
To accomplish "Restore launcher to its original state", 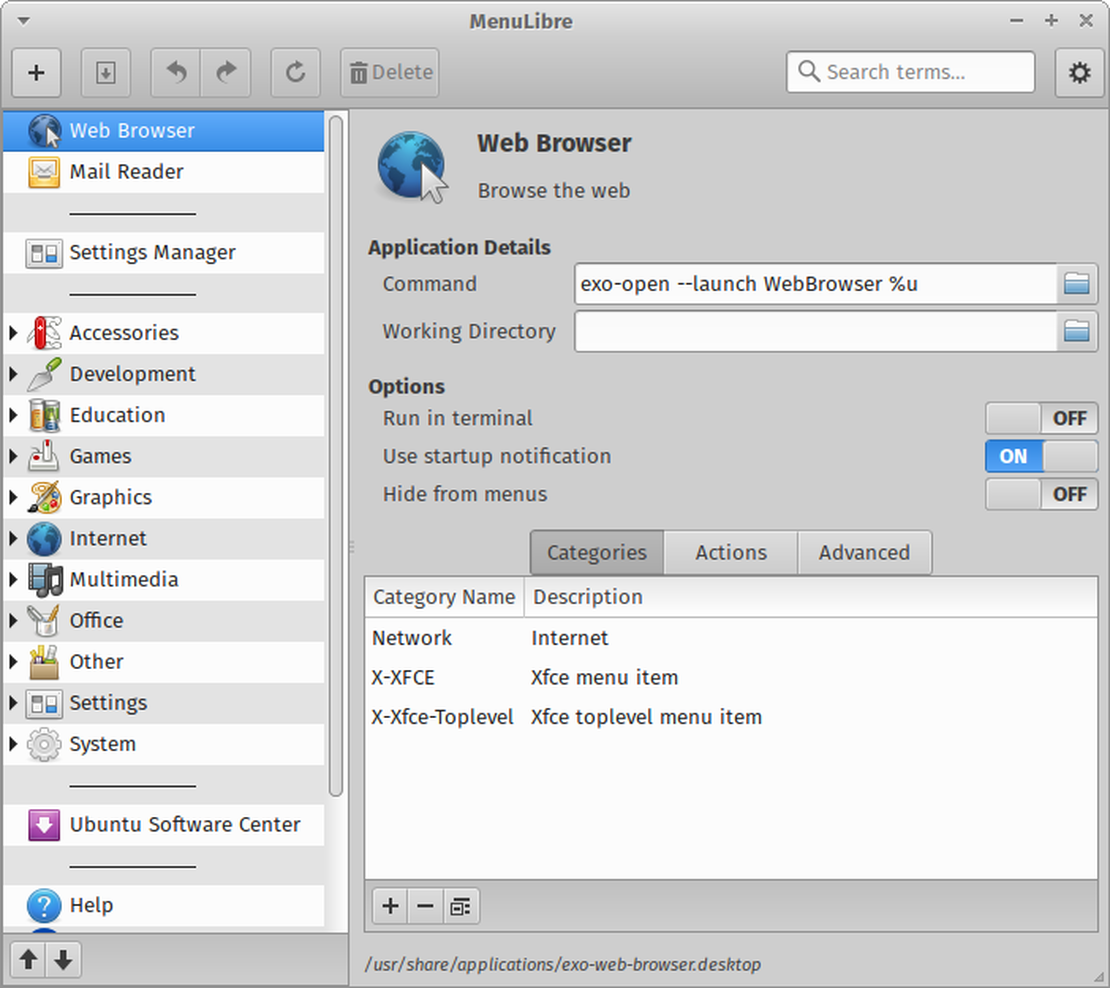I will (295, 72).
